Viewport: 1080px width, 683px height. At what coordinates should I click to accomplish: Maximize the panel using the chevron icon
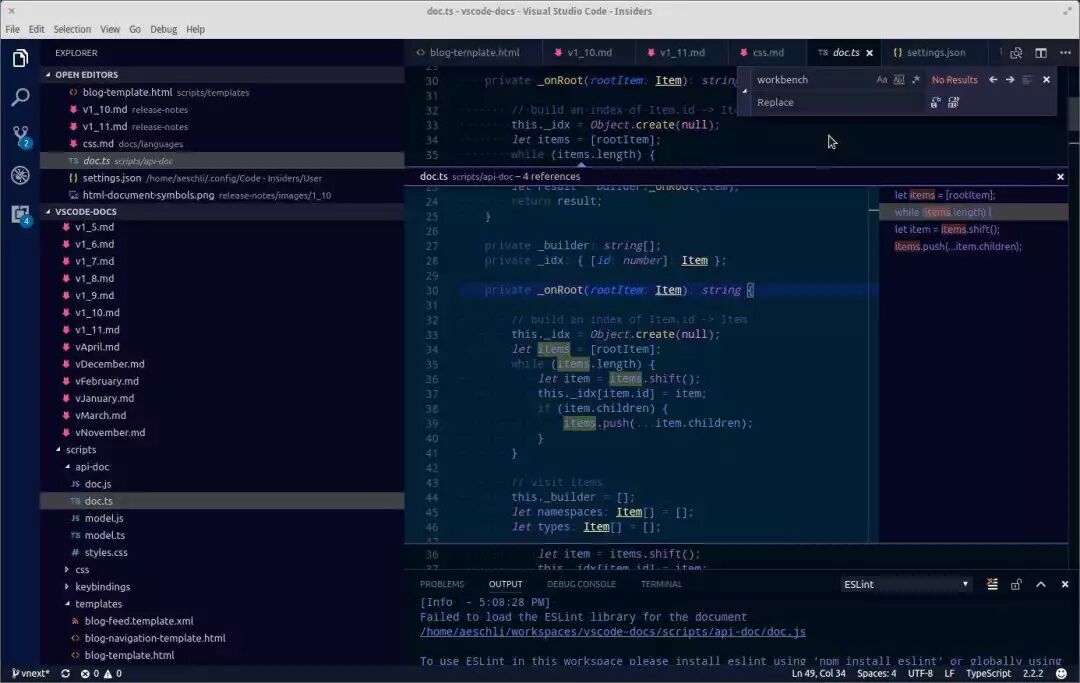coord(1040,583)
